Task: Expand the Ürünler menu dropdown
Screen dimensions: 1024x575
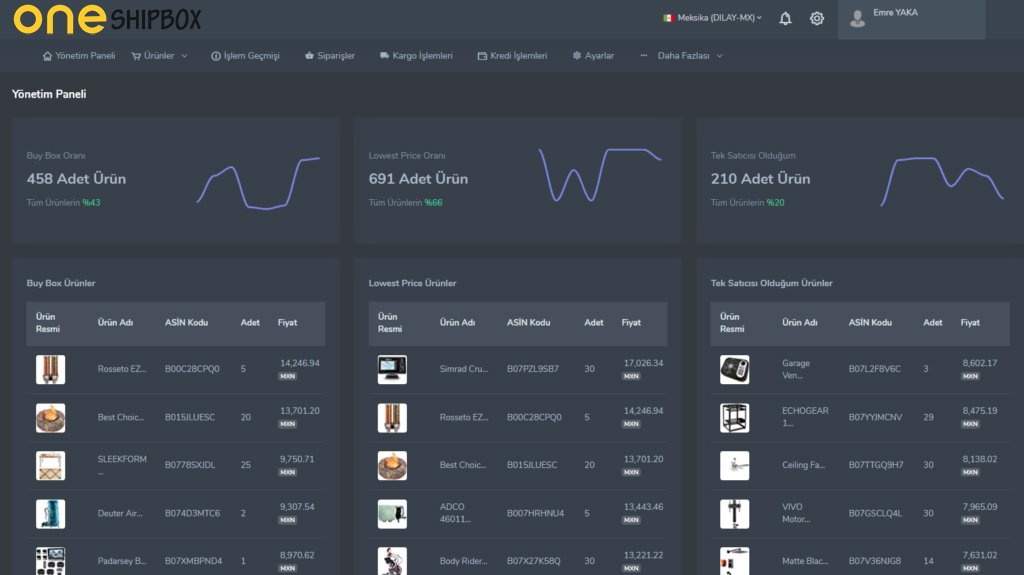Action: pyautogui.click(x=159, y=56)
